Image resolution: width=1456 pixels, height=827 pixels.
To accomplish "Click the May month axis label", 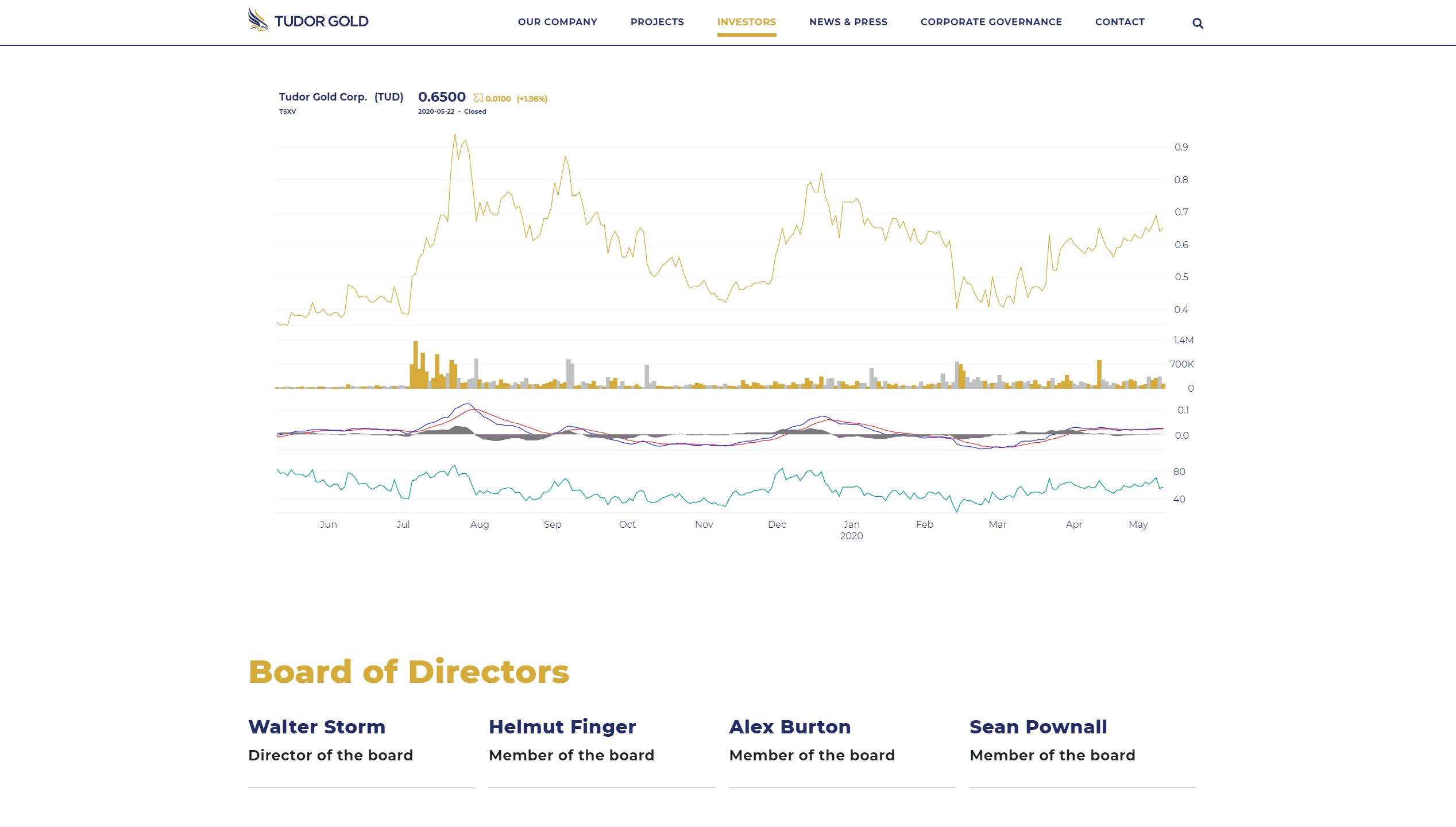I will tap(1138, 524).
